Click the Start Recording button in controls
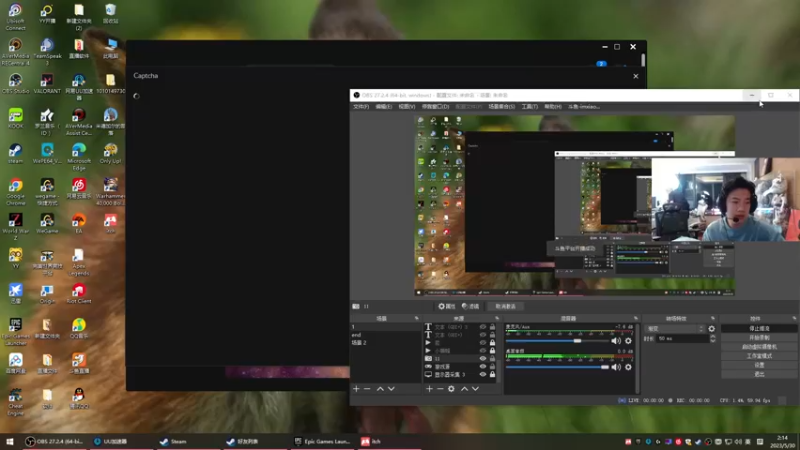The height and width of the screenshot is (450, 800). pyautogui.click(x=759, y=338)
